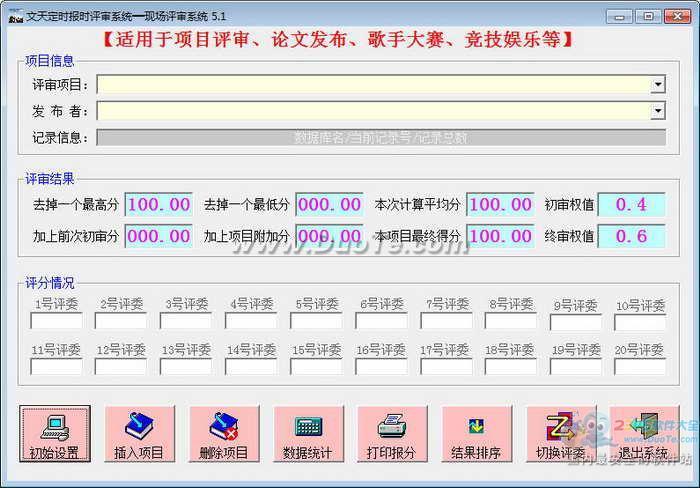
Task: Click the 14号评委 score box
Action: coord(251,367)
